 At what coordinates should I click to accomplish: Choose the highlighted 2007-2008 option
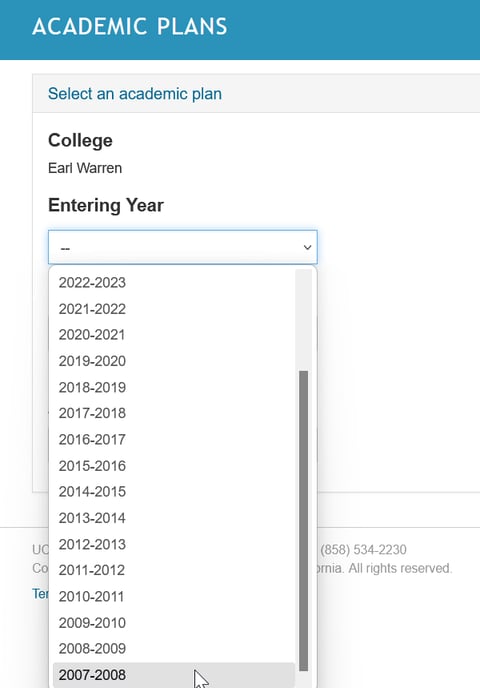[x=173, y=675]
